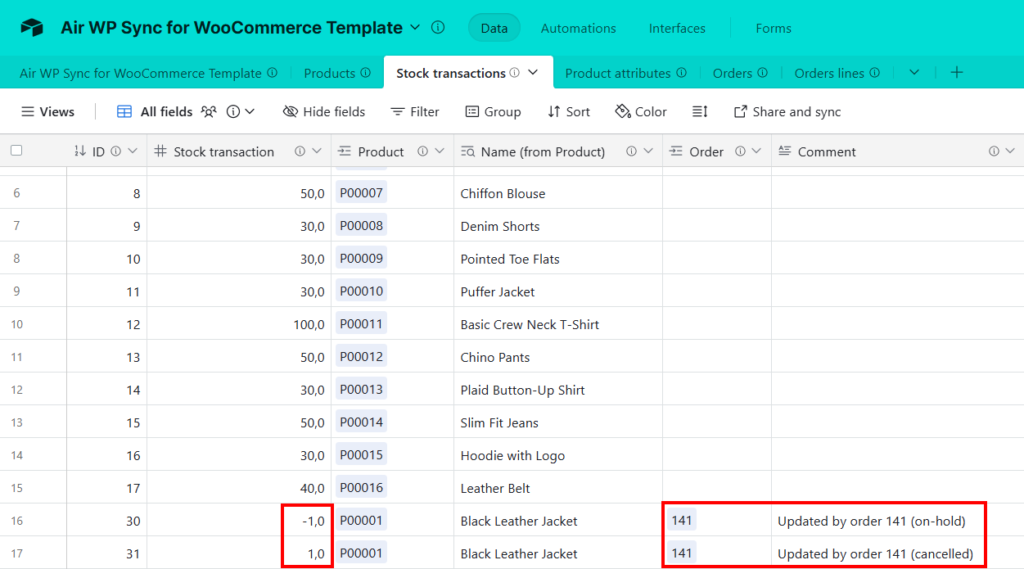Show the ID field info icon
1024x569 pixels.
(x=116, y=151)
